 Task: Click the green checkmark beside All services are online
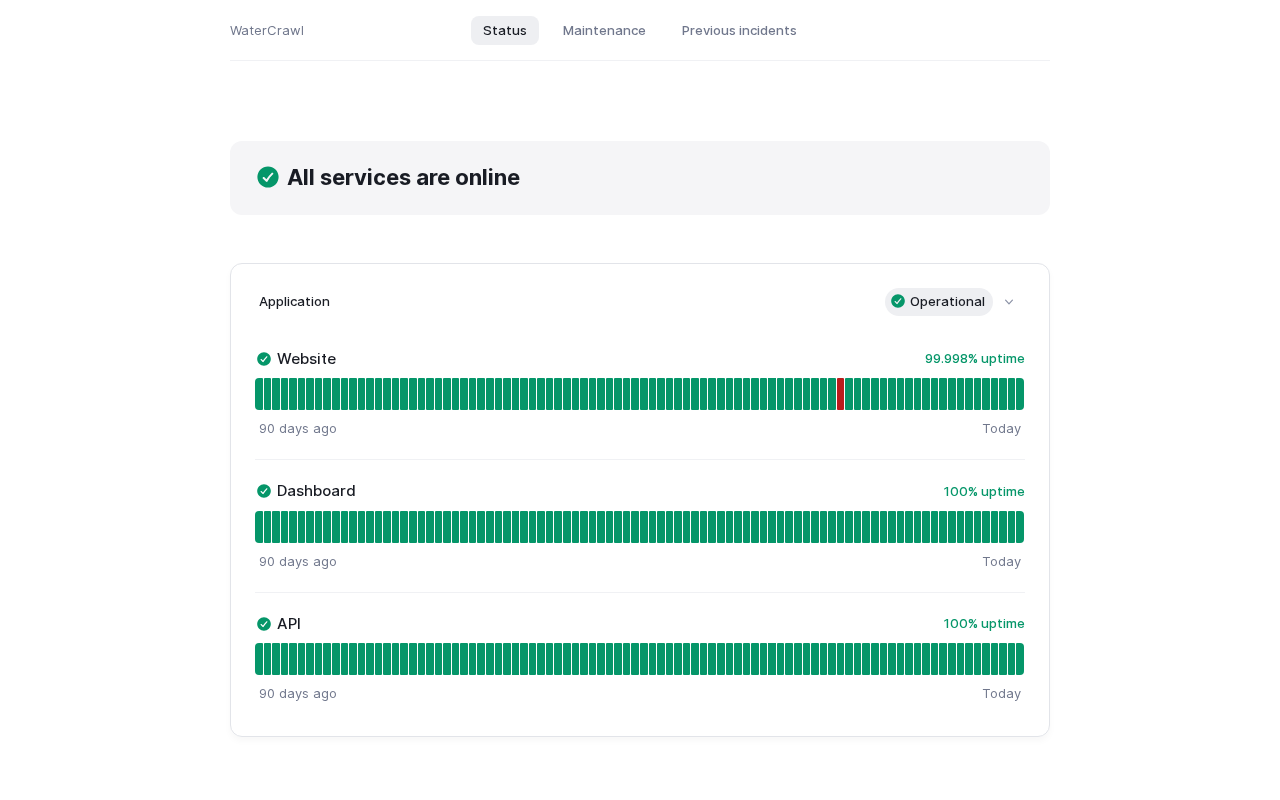pyautogui.click(x=268, y=177)
